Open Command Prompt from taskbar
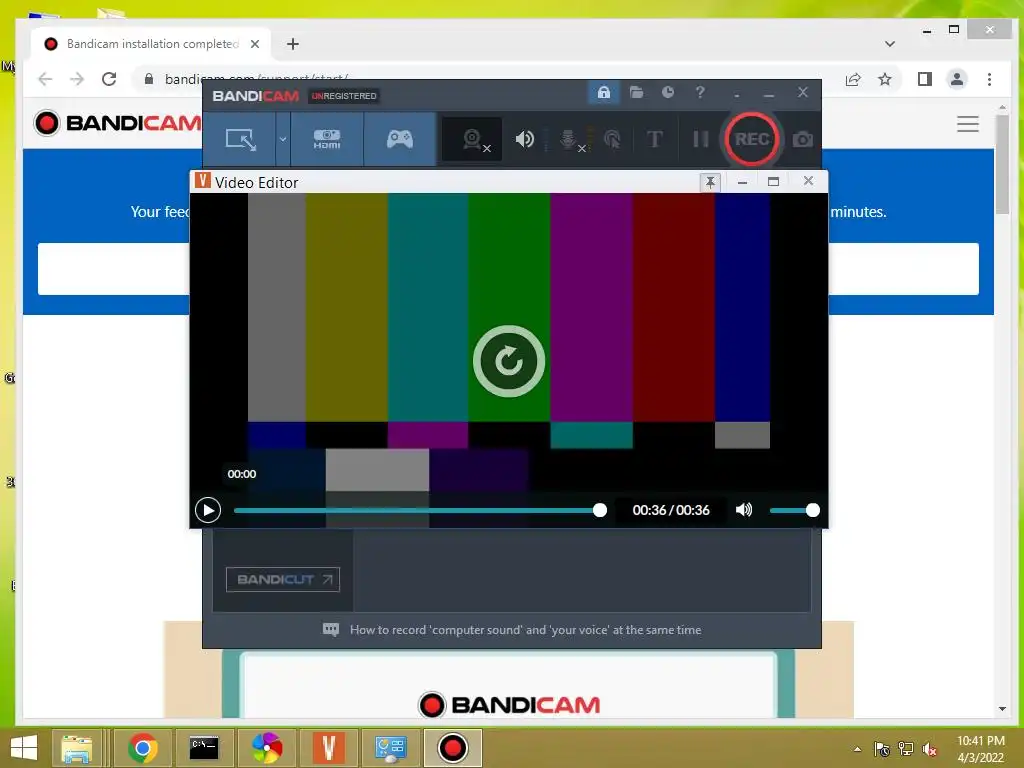This screenshot has height=768, width=1024. coord(204,748)
